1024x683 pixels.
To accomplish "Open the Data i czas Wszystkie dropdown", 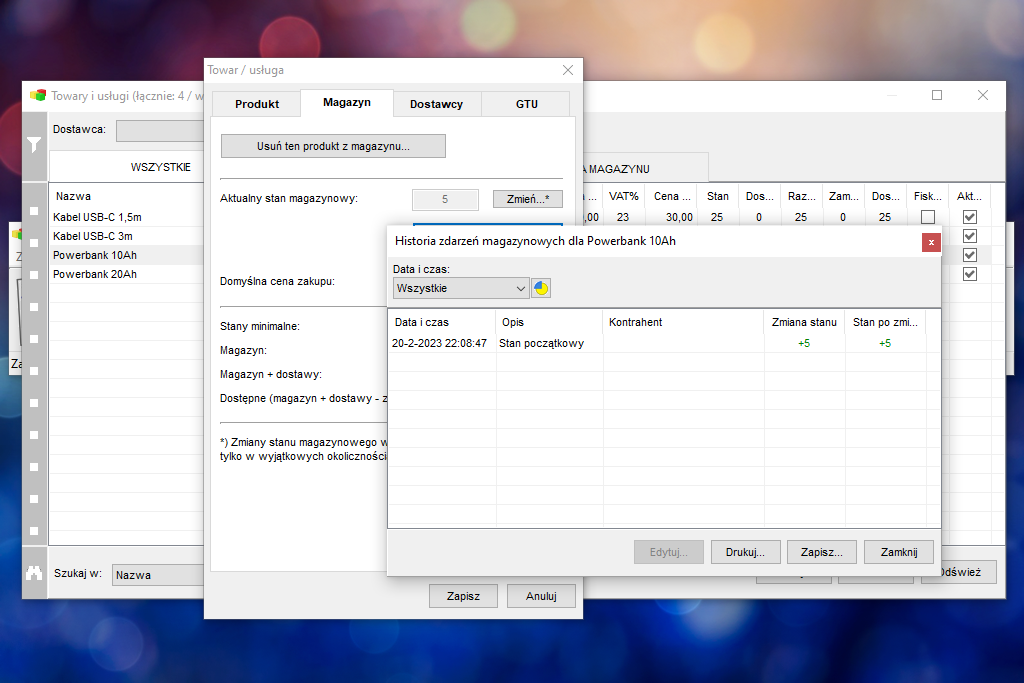I will (x=460, y=288).
